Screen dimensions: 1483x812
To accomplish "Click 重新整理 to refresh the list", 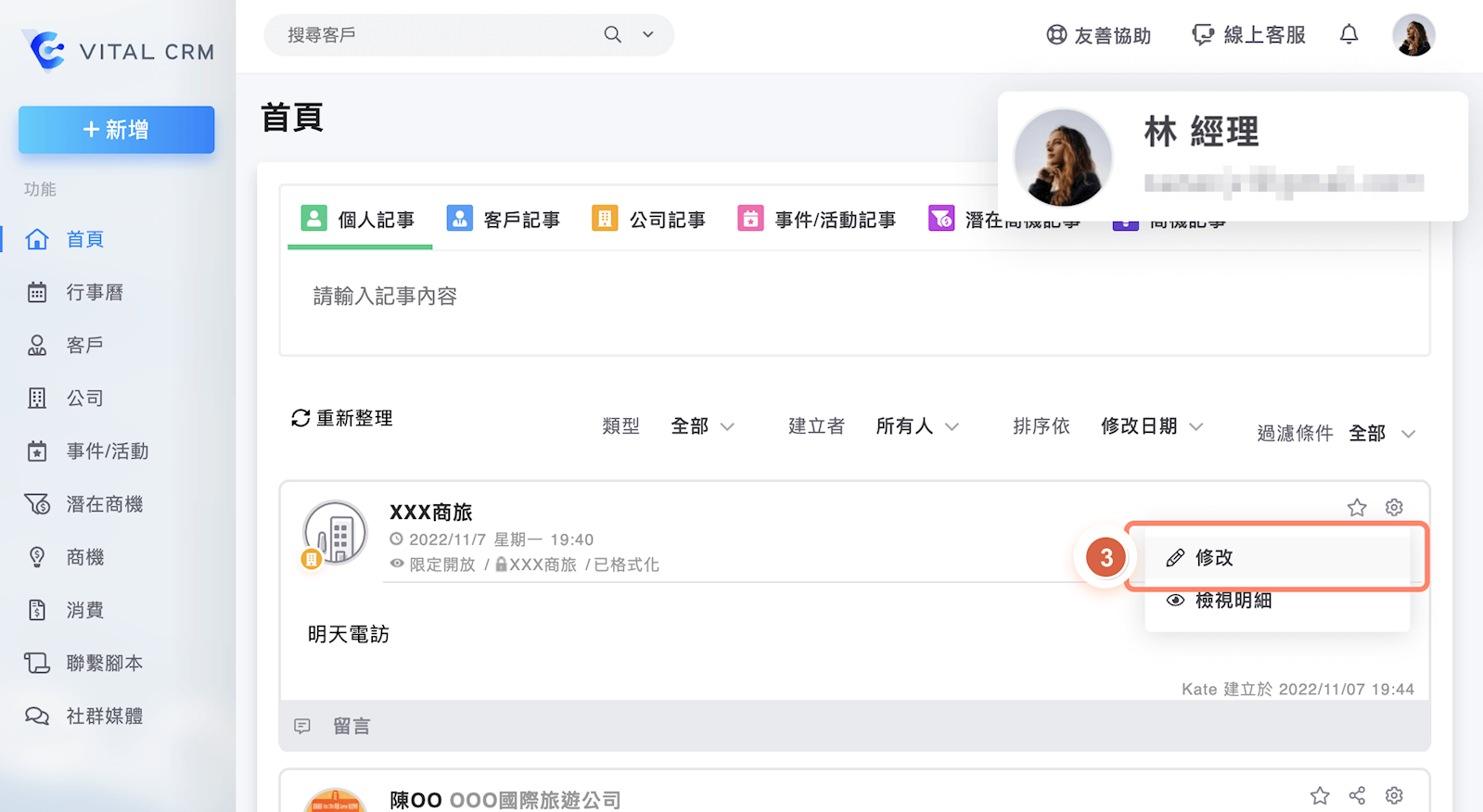I will [342, 418].
